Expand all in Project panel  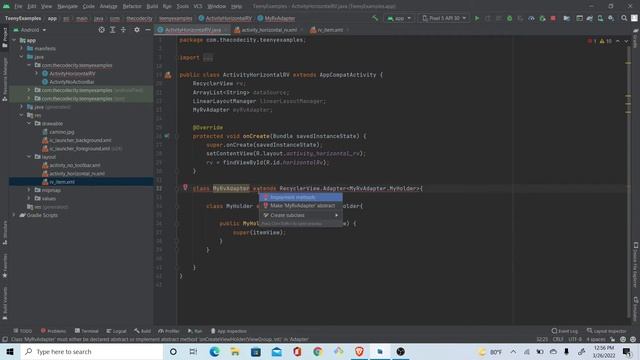point(113,30)
